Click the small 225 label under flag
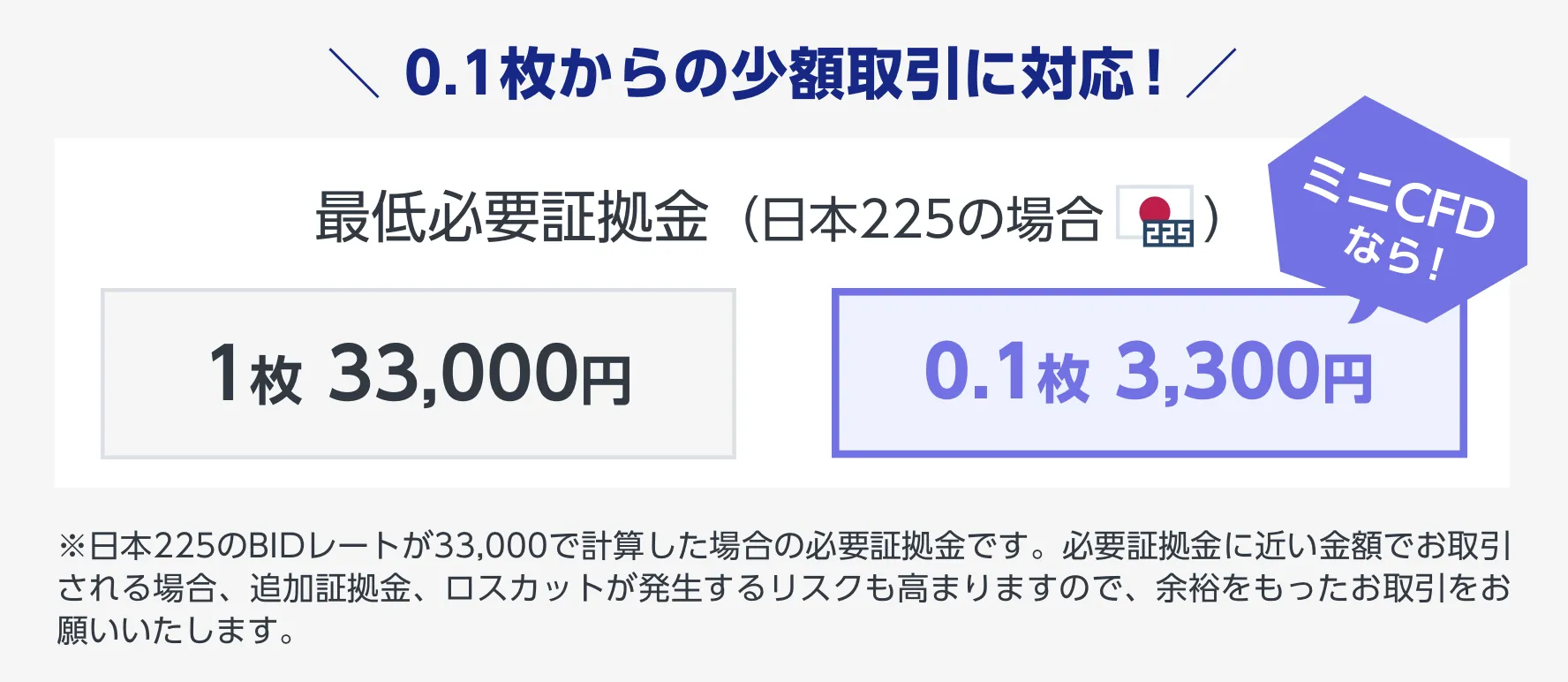The width and height of the screenshot is (1568, 682). (x=1168, y=233)
